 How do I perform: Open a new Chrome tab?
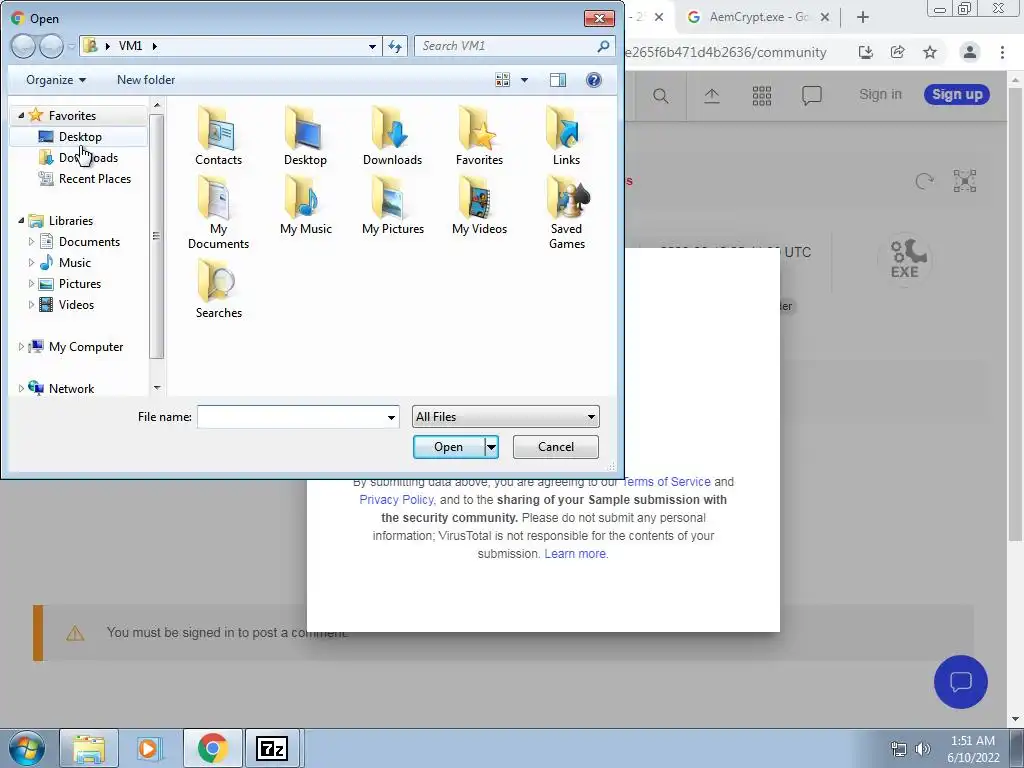[863, 17]
